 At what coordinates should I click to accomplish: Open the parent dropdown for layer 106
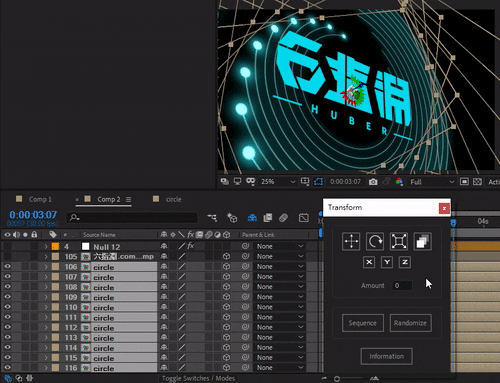280,267
